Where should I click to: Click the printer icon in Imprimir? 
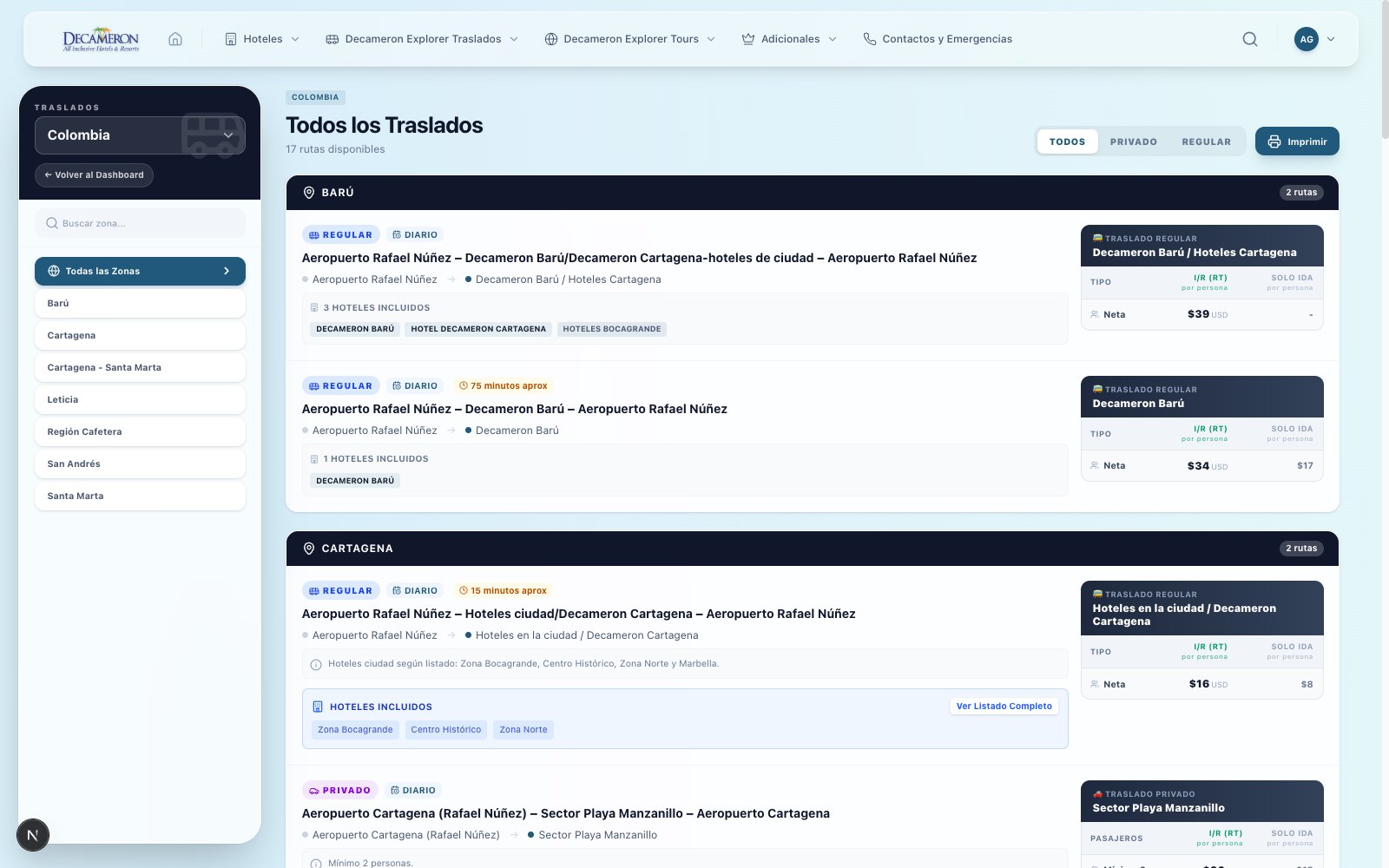point(1274,141)
